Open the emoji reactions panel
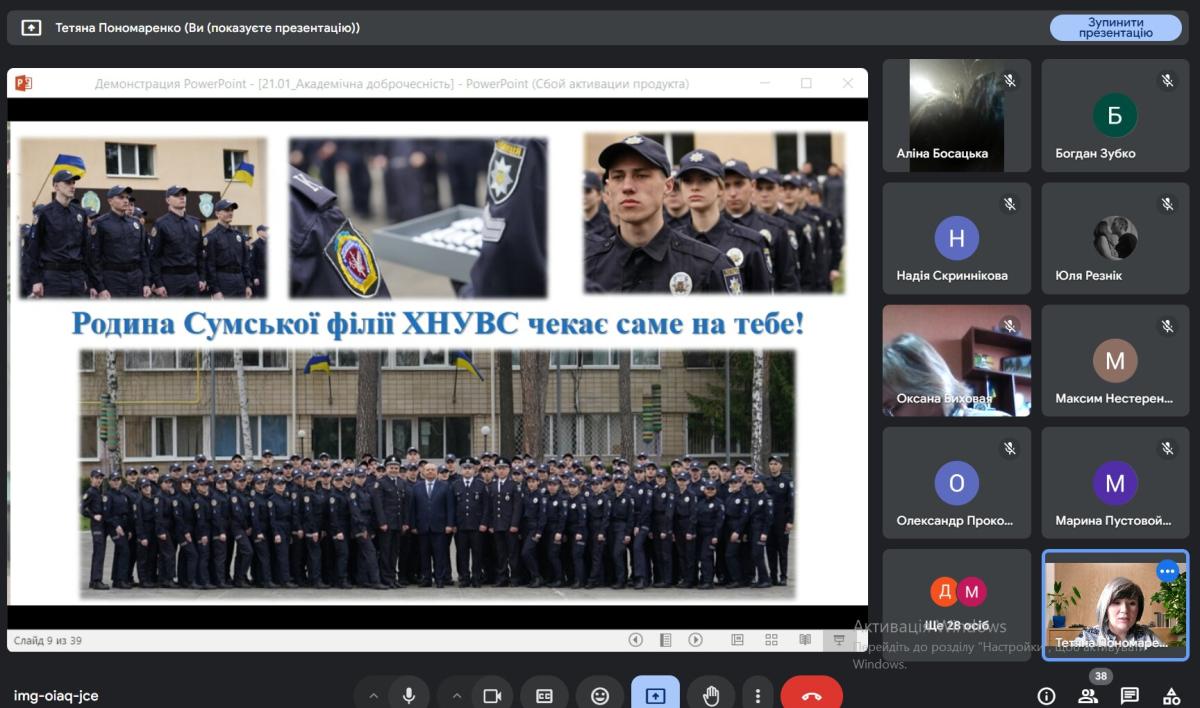1200x708 pixels. coord(600,696)
